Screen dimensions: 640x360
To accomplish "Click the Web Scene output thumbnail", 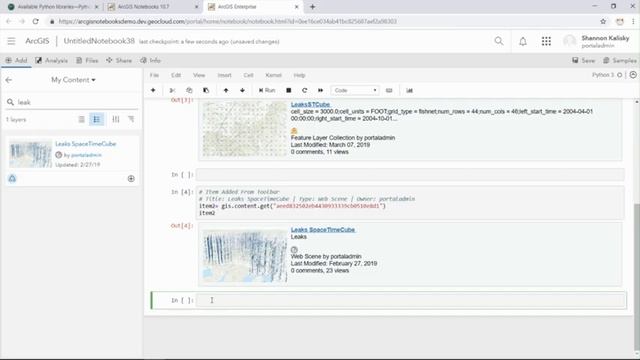I will (245, 256).
